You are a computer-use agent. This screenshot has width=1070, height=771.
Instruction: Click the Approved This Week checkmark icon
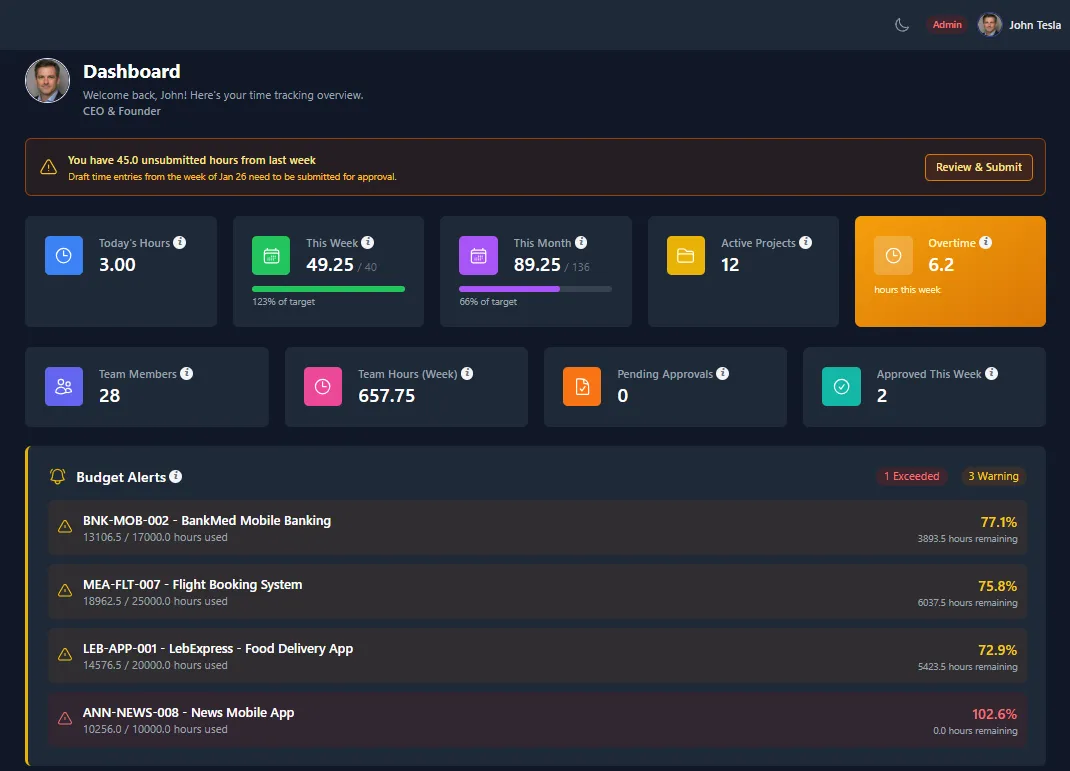click(x=841, y=386)
